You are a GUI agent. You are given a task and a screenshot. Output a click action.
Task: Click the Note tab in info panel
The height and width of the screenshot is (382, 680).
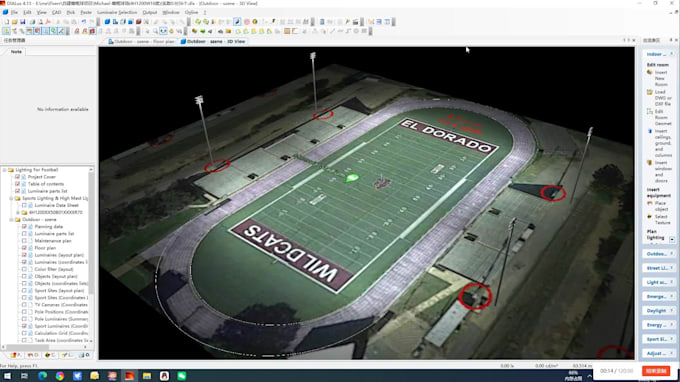point(16,52)
